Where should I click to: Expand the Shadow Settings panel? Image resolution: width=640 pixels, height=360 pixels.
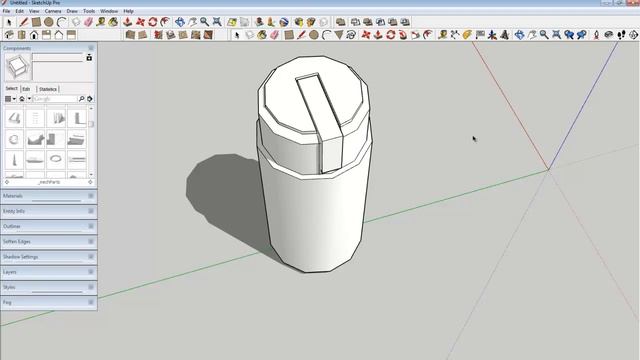point(49,257)
